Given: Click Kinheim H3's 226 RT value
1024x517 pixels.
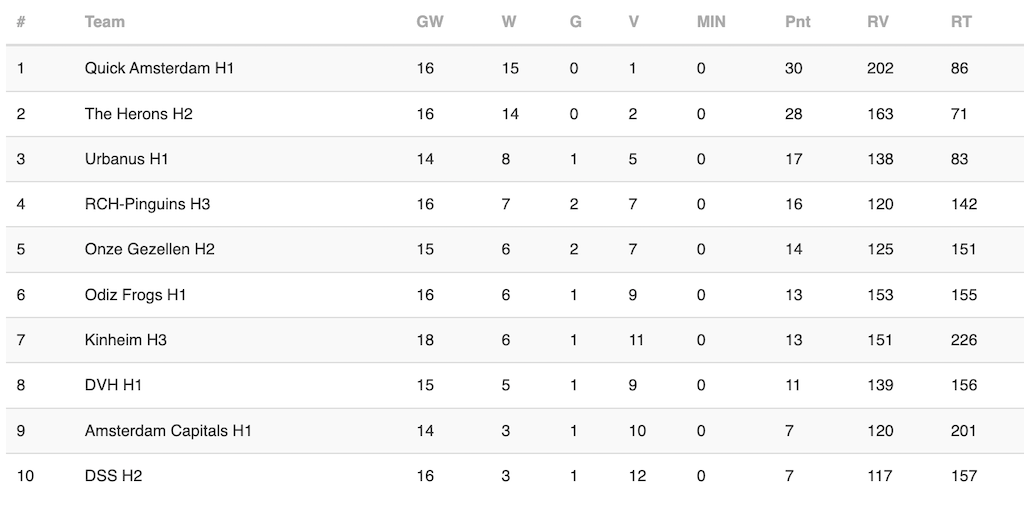Looking at the screenshot, I should (964, 340).
